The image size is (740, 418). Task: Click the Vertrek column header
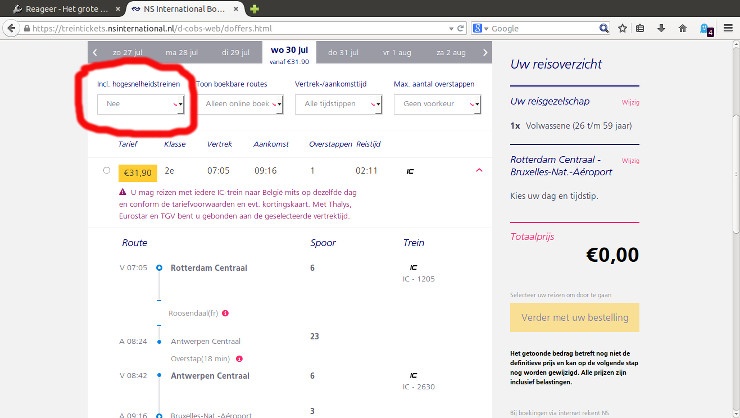[219, 144]
